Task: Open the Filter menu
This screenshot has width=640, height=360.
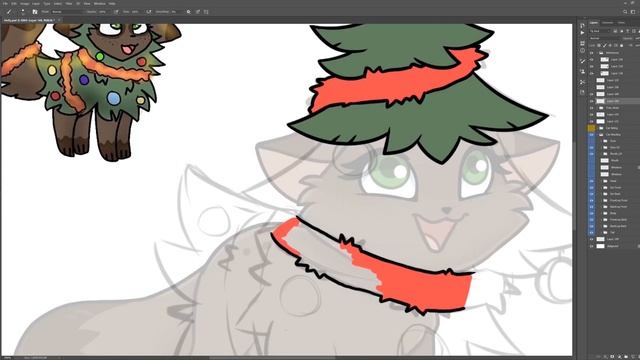Action: [69, 4]
